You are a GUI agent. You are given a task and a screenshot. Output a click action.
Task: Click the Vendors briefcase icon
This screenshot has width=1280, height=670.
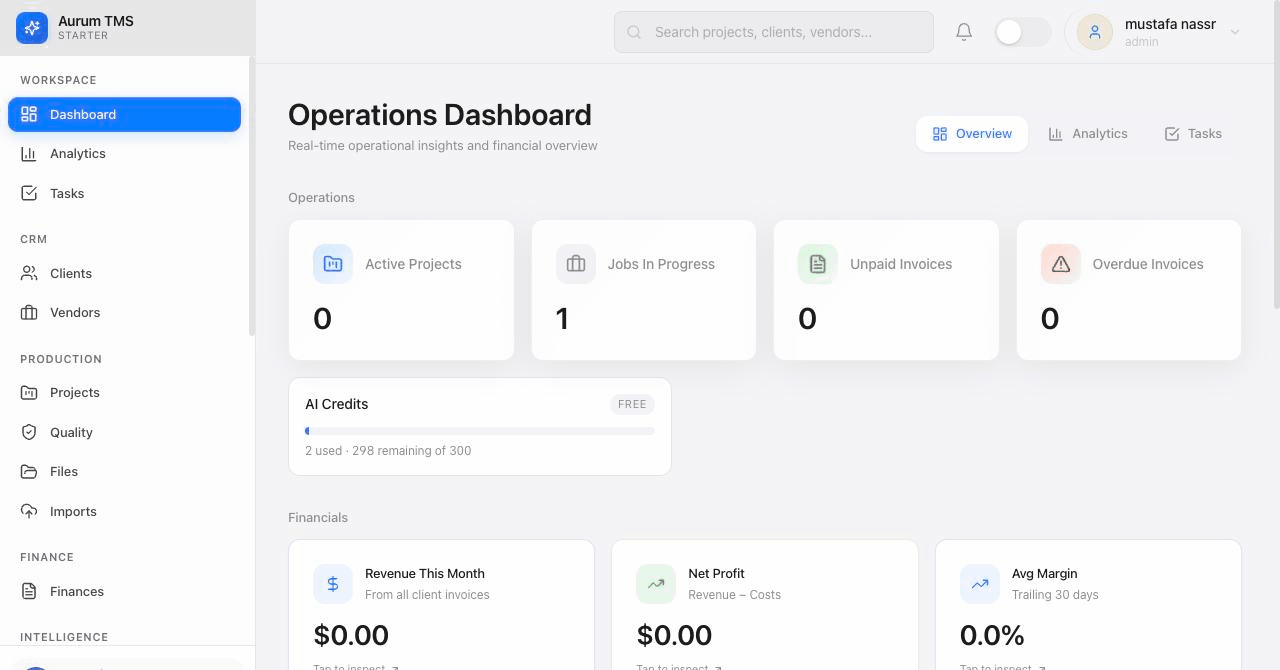point(29,312)
